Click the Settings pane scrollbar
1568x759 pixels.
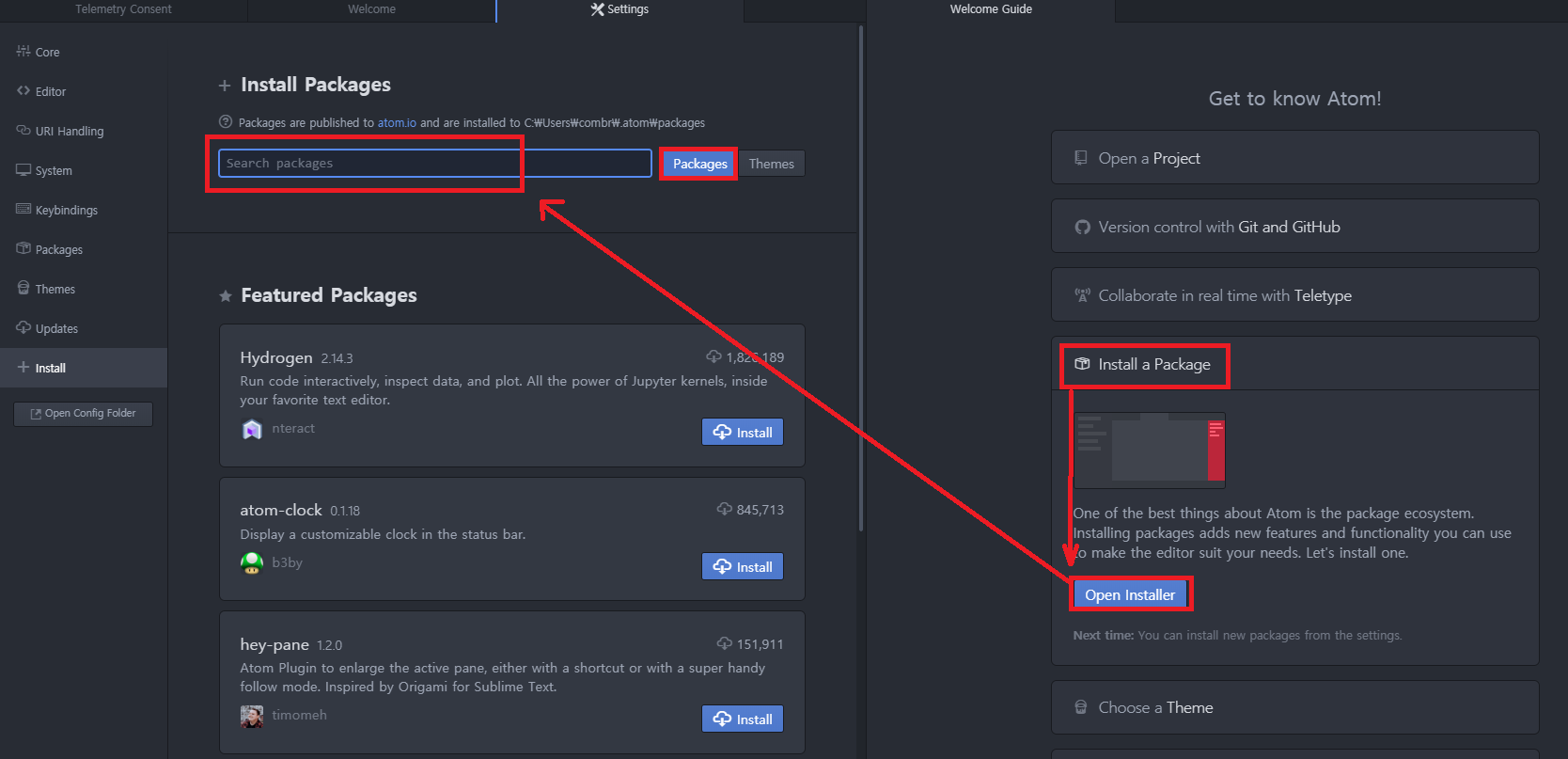coord(861,278)
